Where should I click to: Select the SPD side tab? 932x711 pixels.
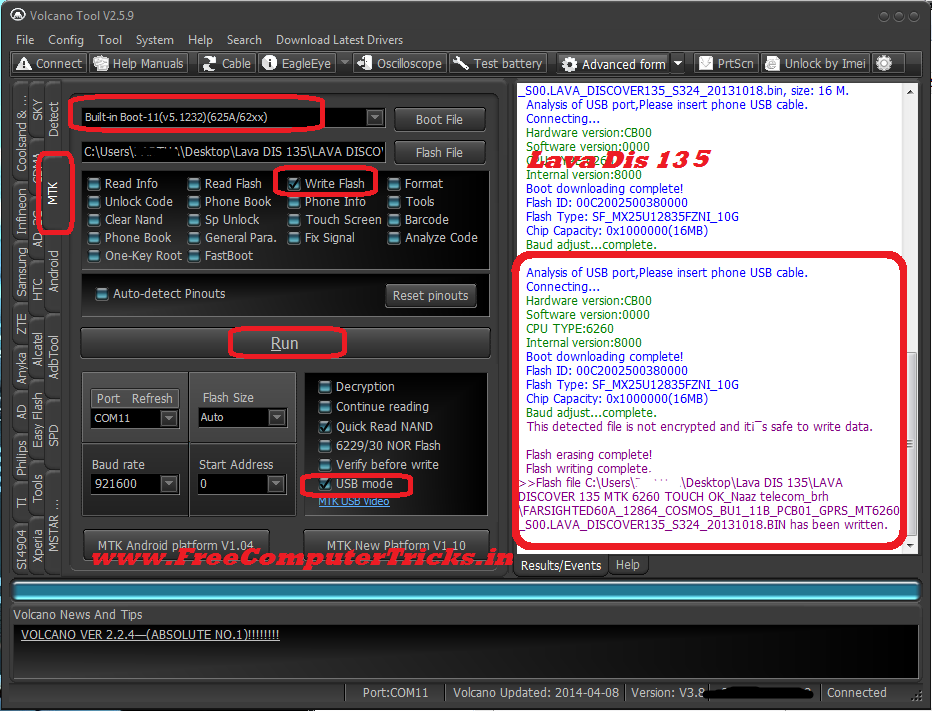pos(53,435)
